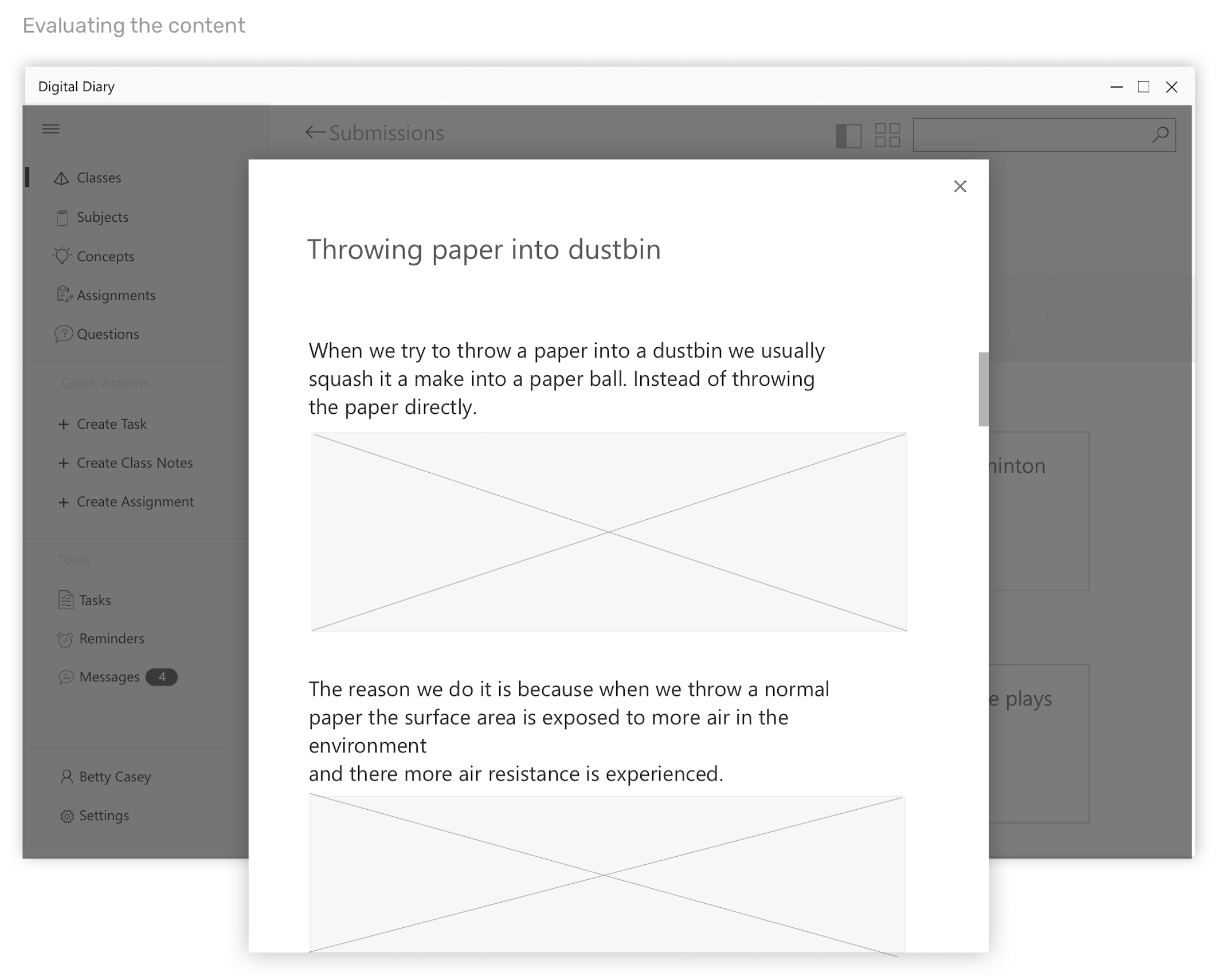Select Create Assignment quick action
This screenshot has height=980, width=1222.
[x=135, y=502]
